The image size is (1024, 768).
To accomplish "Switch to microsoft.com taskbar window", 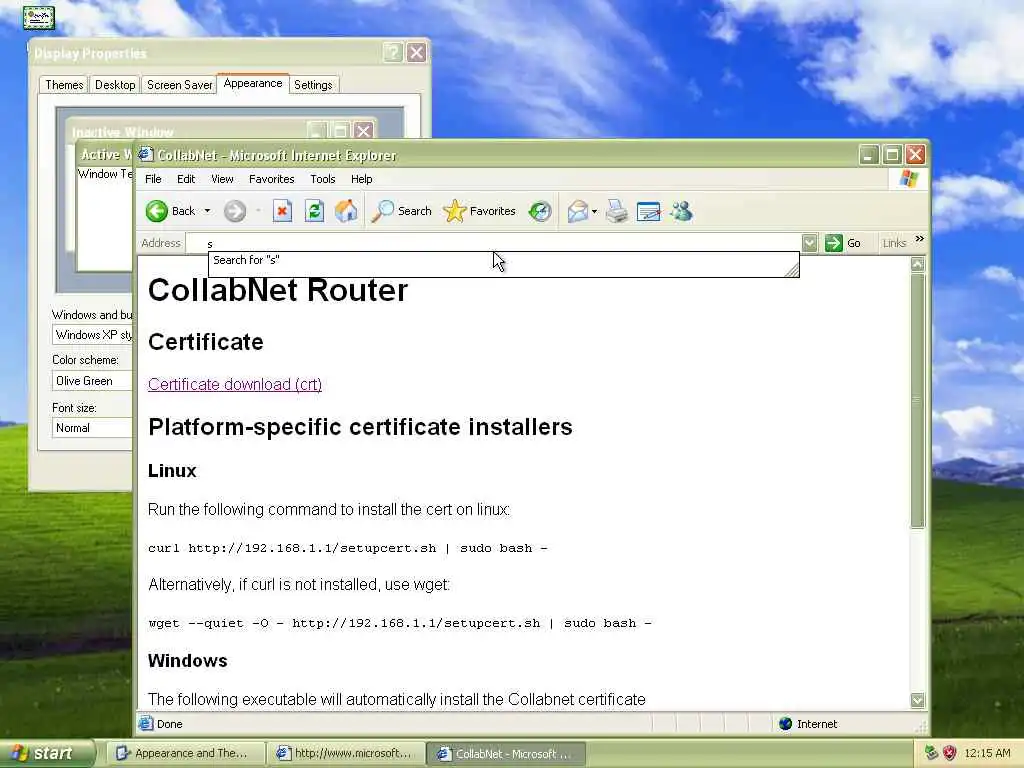I will coord(345,753).
